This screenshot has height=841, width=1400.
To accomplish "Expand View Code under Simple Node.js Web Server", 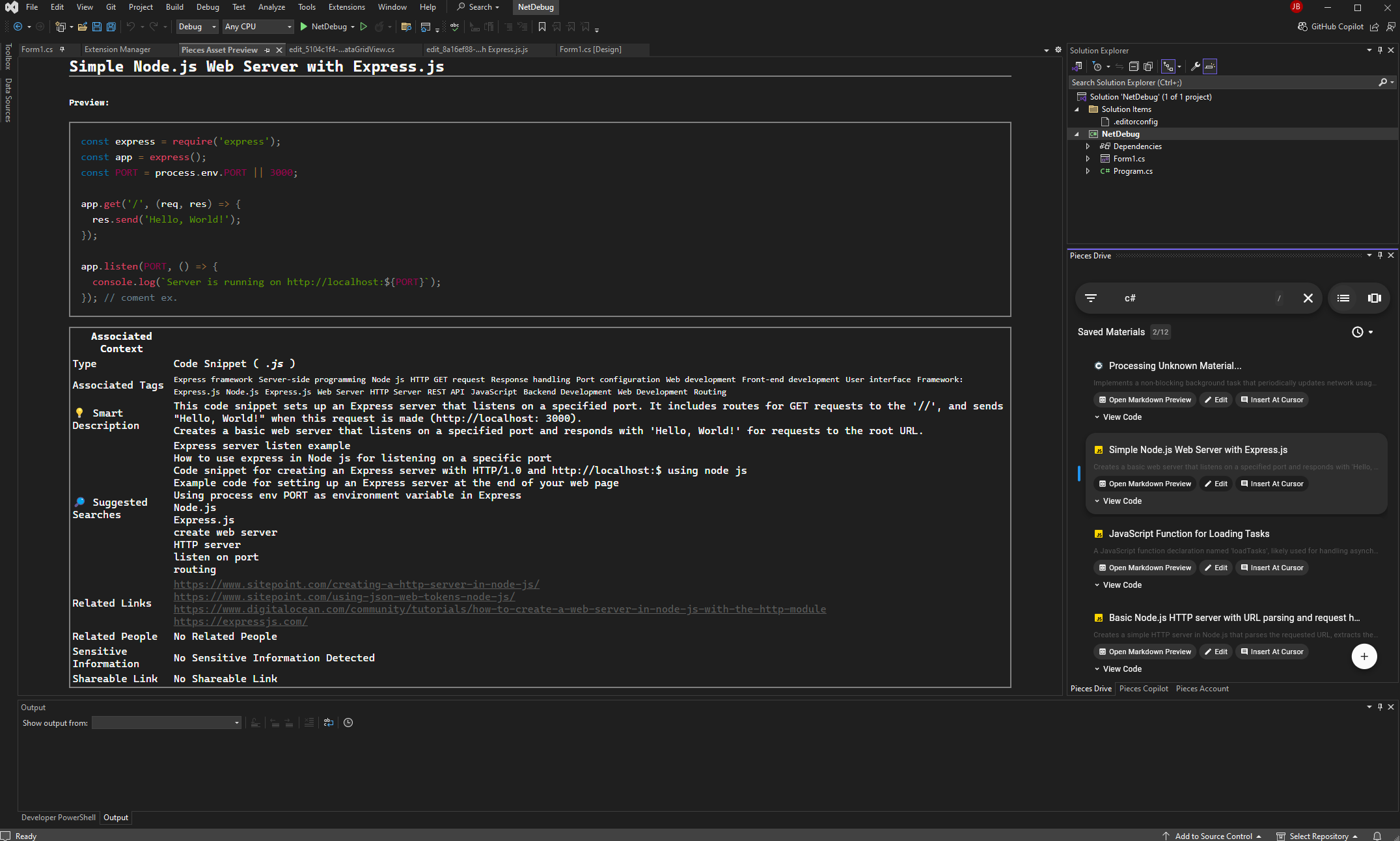I will [x=1118, y=501].
